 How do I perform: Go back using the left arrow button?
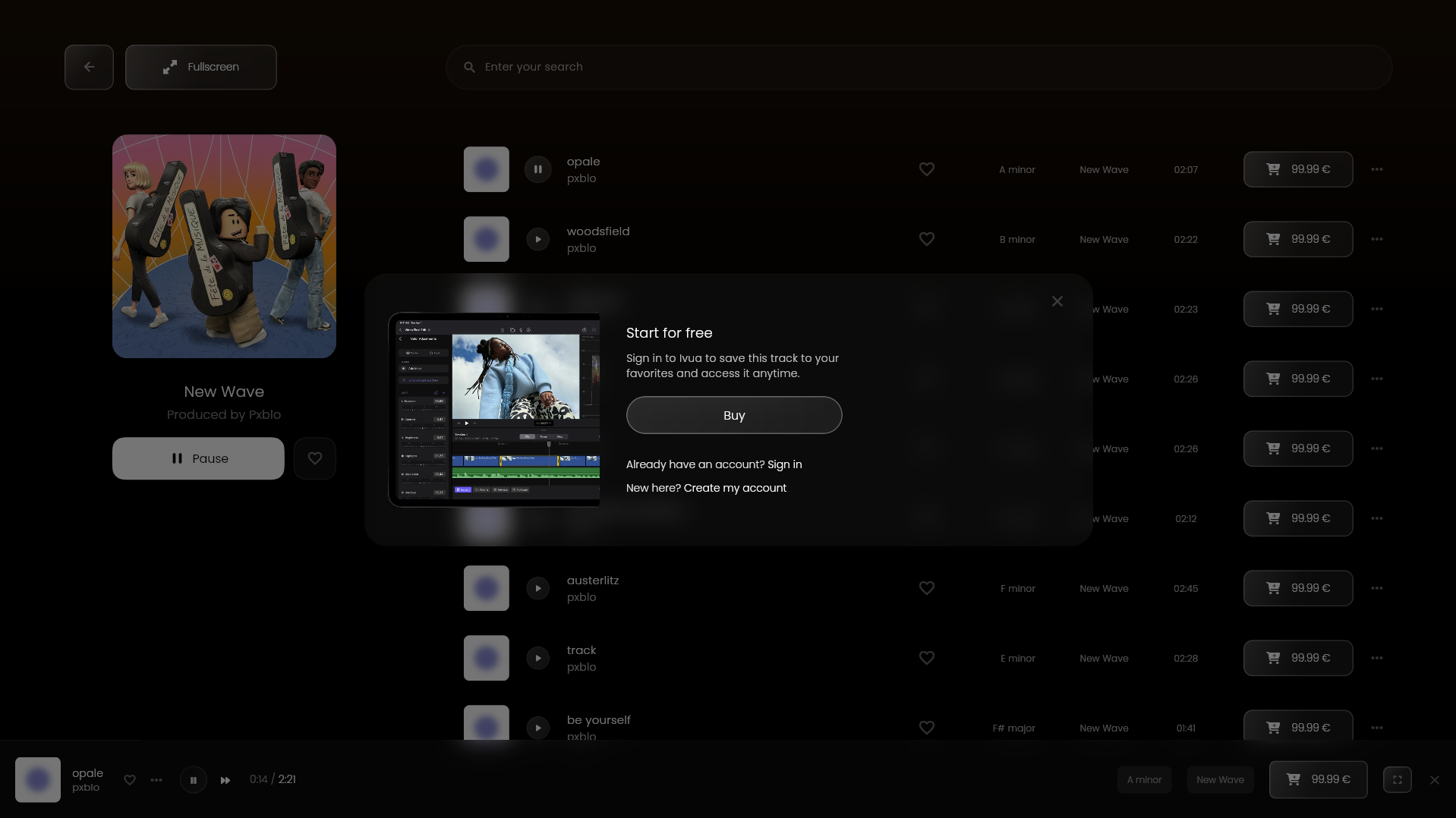point(89,67)
